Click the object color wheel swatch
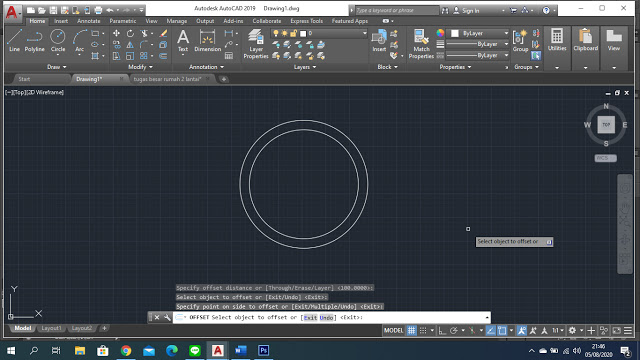Image resolution: width=640 pixels, height=360 pixels. [x=440, y=33]
